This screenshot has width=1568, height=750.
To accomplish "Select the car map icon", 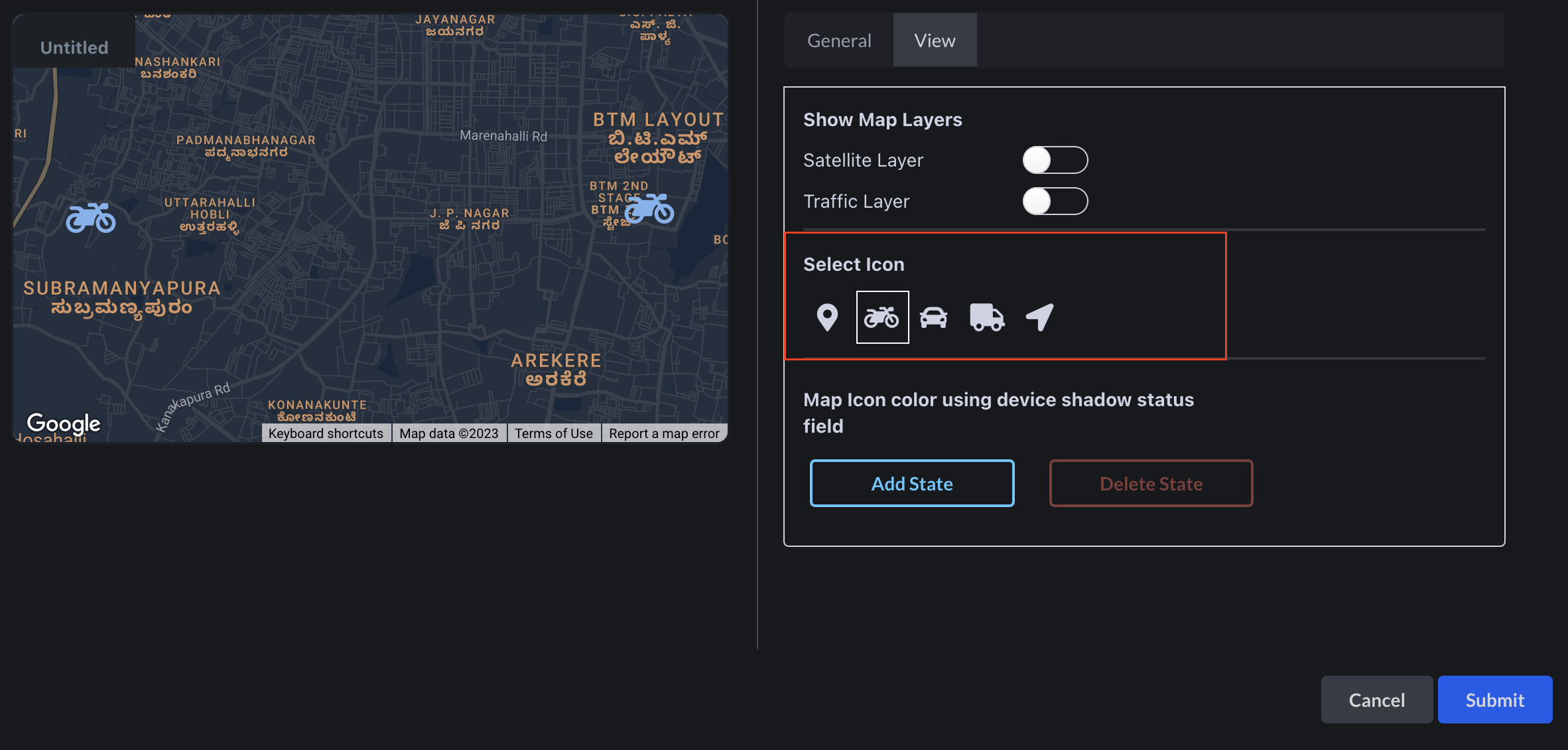I will click(933, 317).
